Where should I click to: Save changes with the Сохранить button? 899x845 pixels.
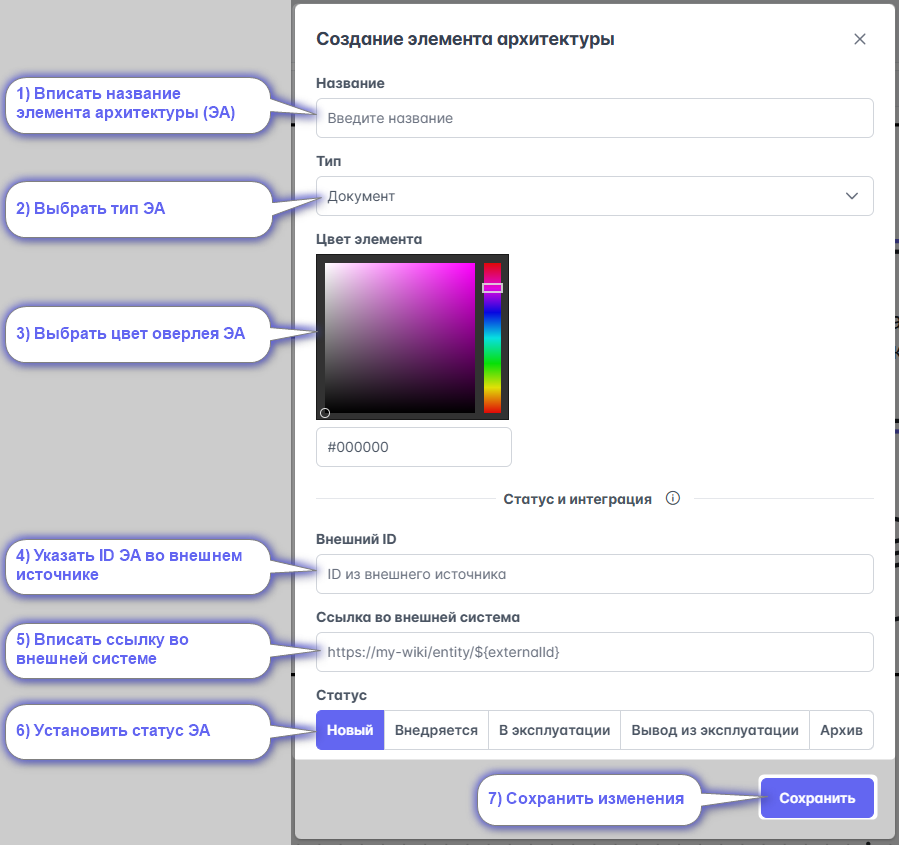pos(817,797)
